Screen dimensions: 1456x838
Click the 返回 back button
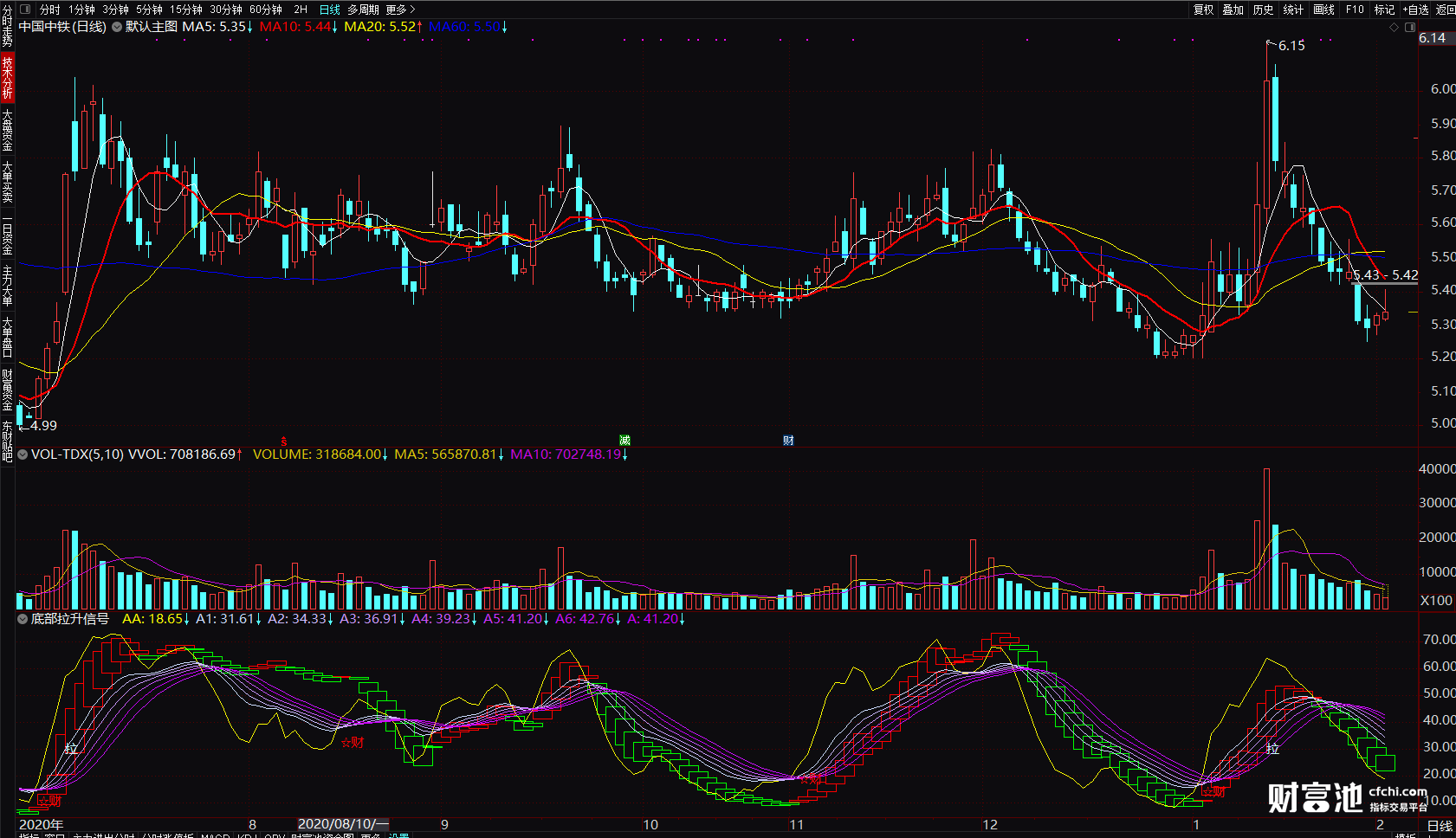point(1446,10)
